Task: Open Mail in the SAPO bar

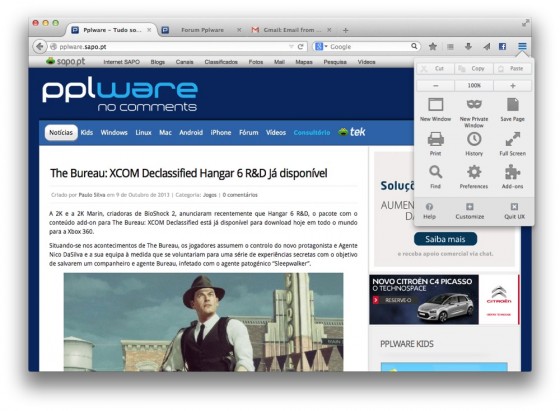Action: click(x=279, y=62)
